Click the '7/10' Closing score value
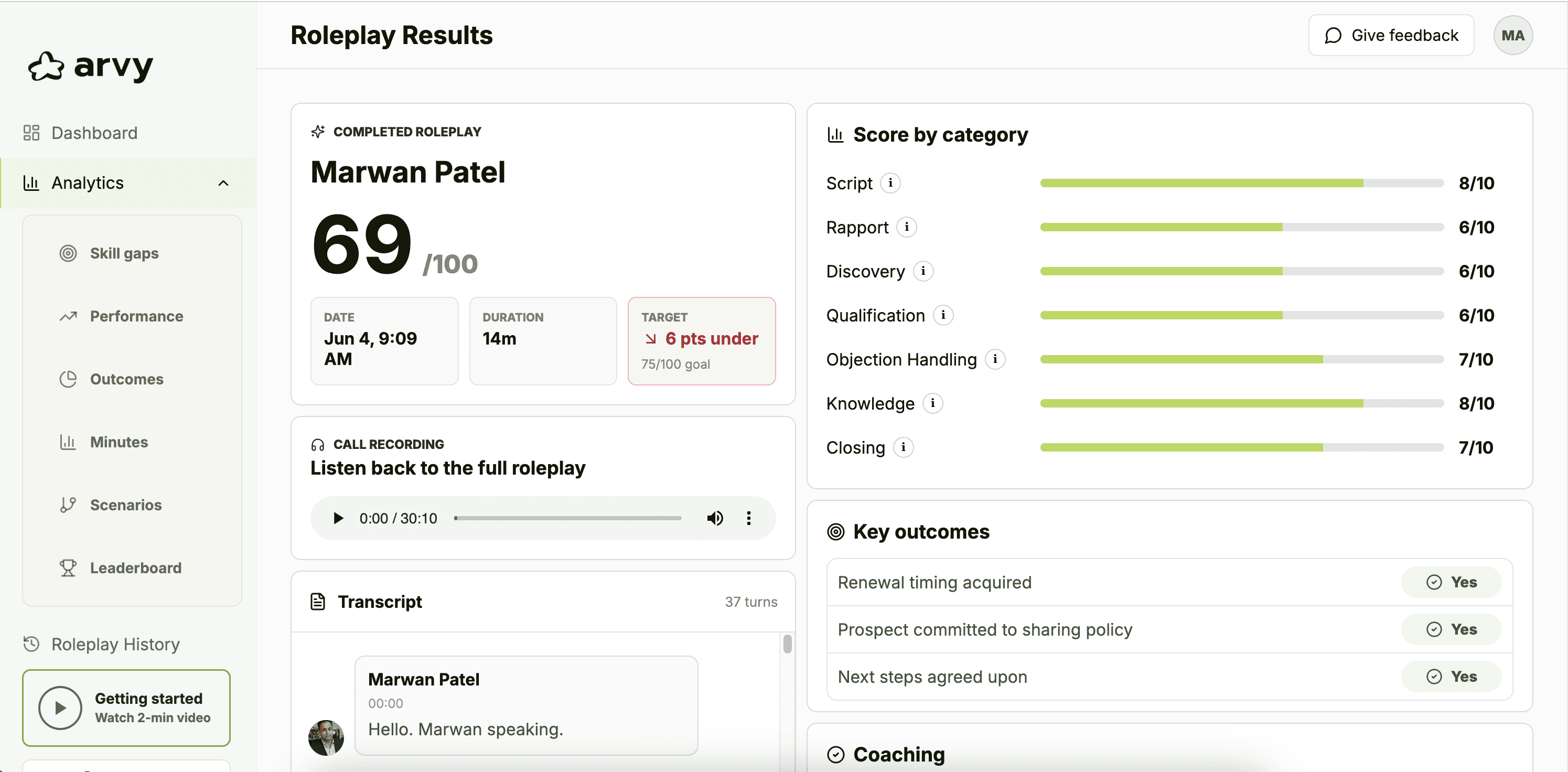Viewport: 1568px width, 772px height. (x=1476, y=447)
